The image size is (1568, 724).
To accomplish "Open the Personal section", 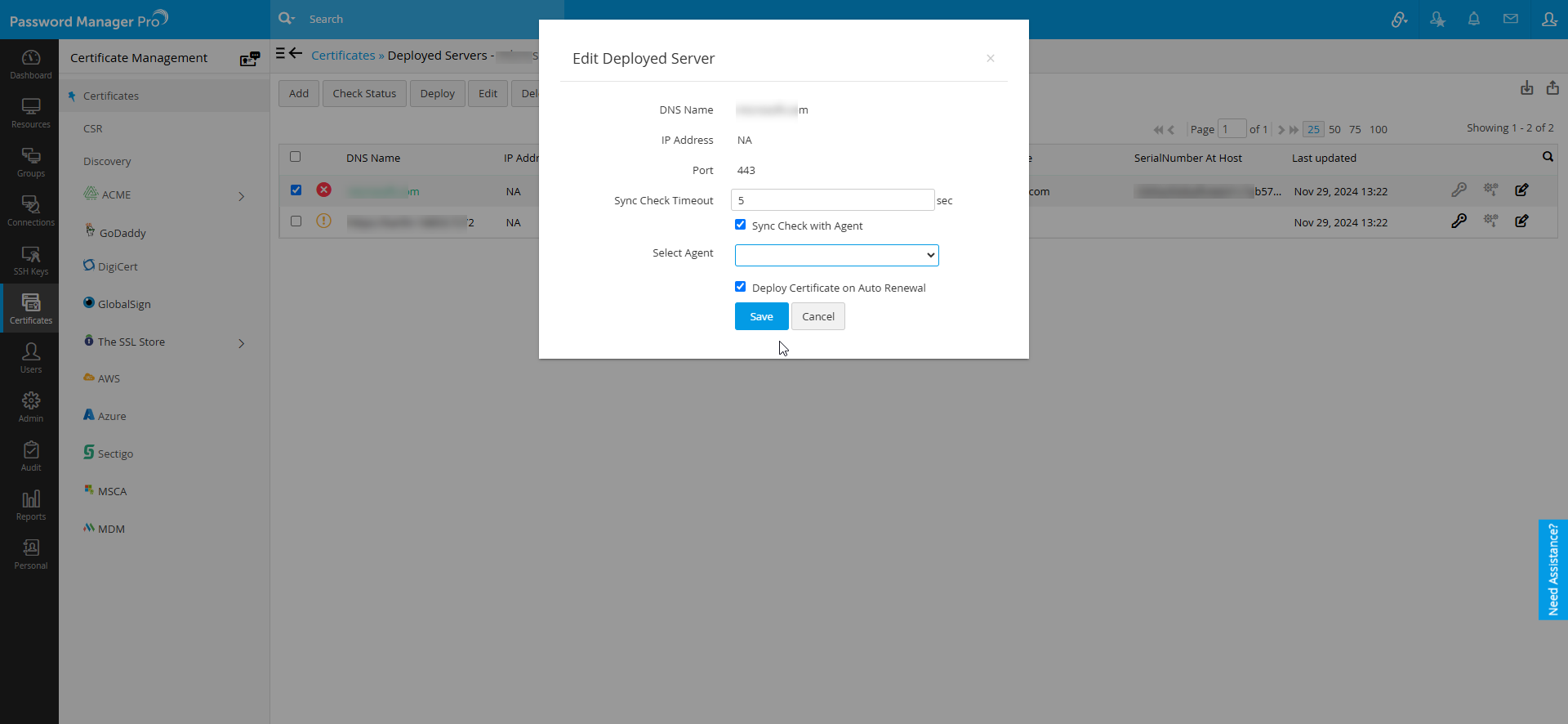I will [30, 554].
